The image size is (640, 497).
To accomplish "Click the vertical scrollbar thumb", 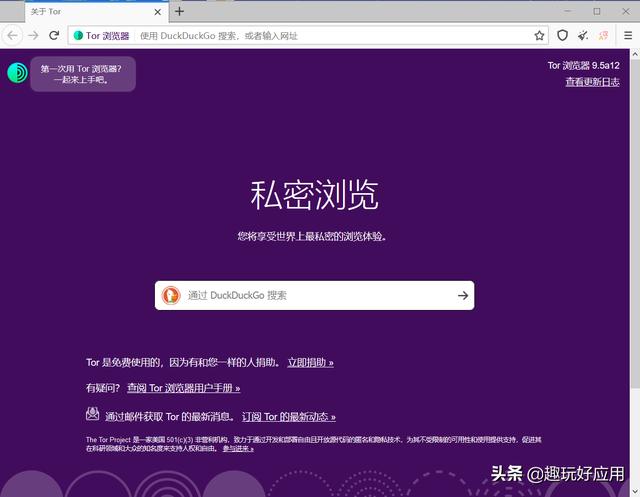I will pos(635,224).
